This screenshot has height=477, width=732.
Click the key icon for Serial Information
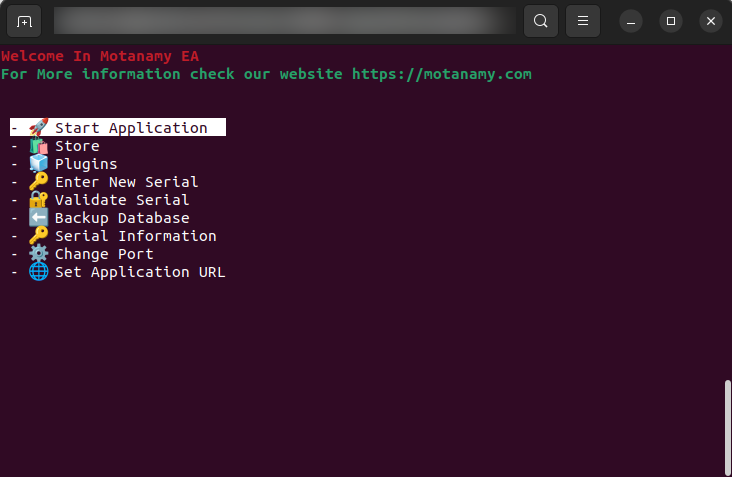(38, 236)
